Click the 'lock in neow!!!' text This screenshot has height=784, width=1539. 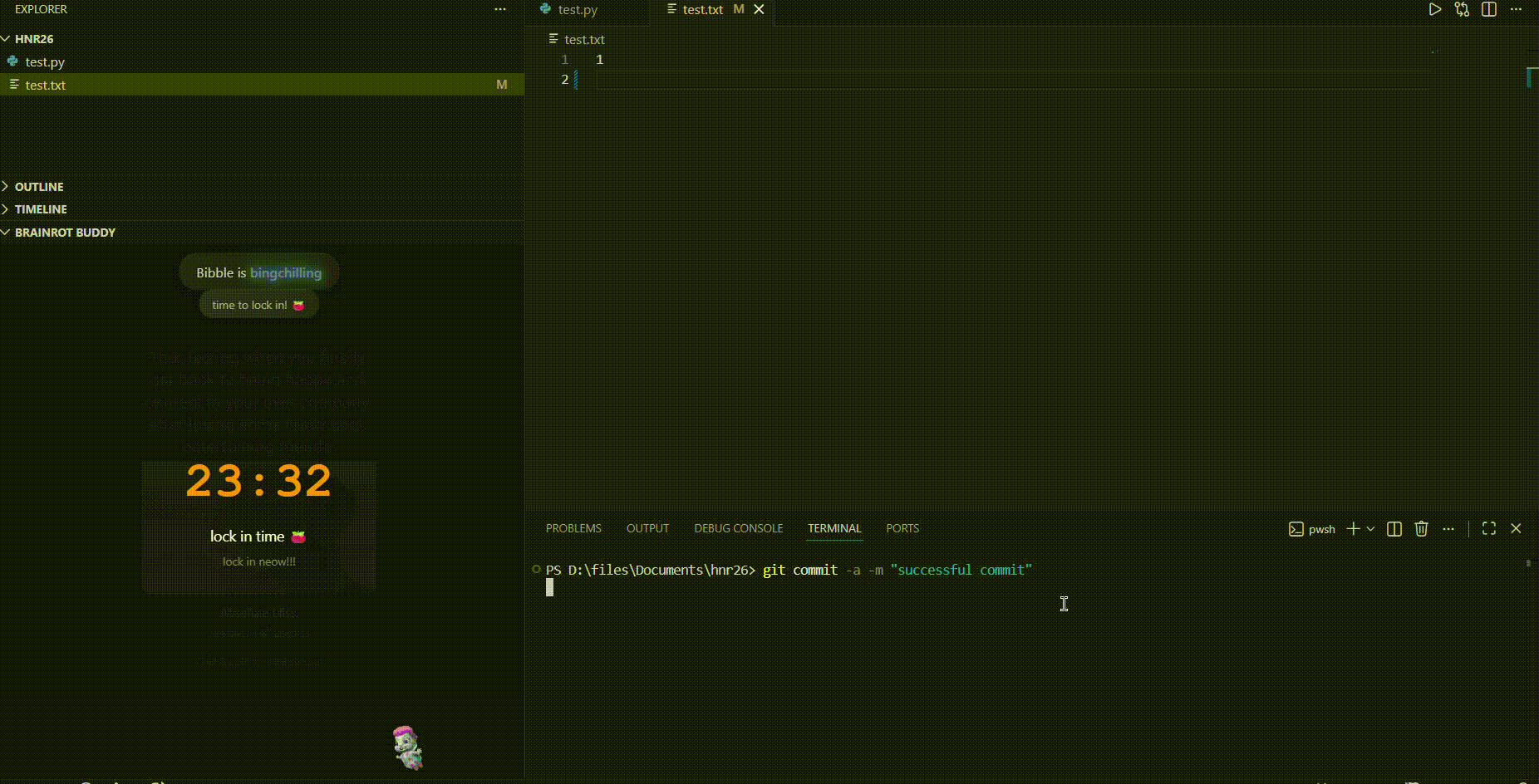[x=258, y=561]
